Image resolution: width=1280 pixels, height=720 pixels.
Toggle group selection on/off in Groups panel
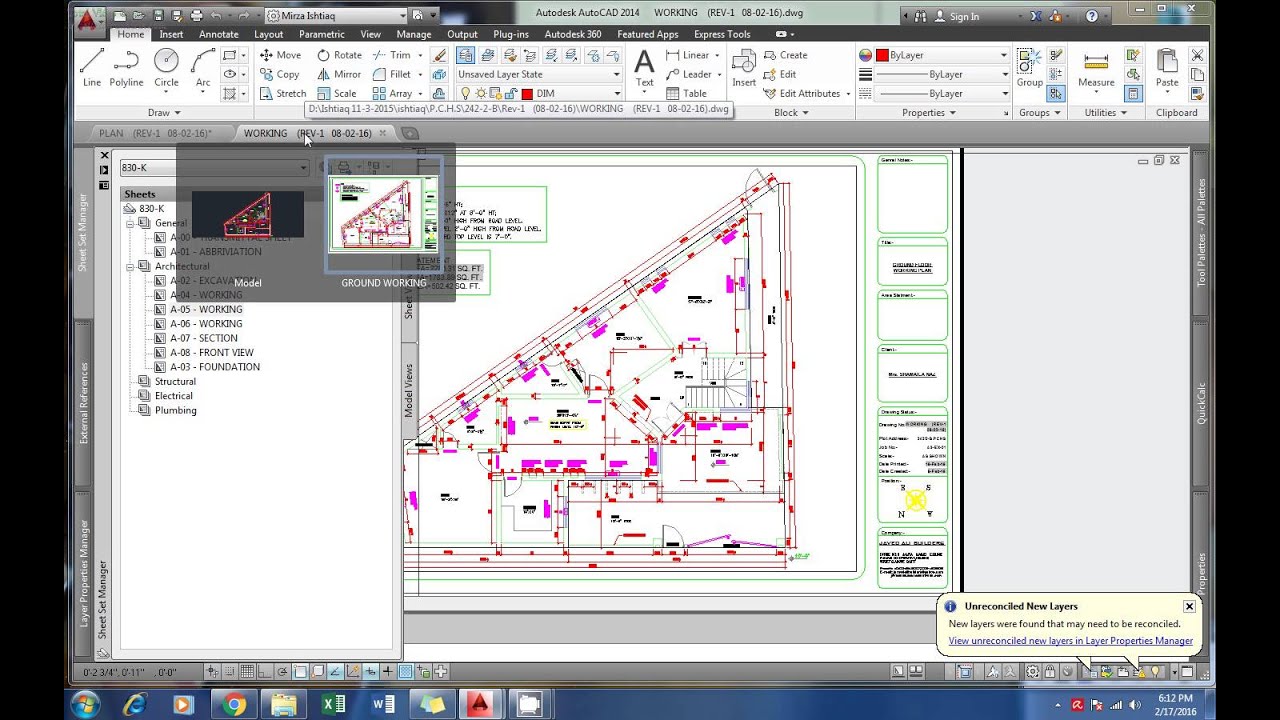point(1056,93)
